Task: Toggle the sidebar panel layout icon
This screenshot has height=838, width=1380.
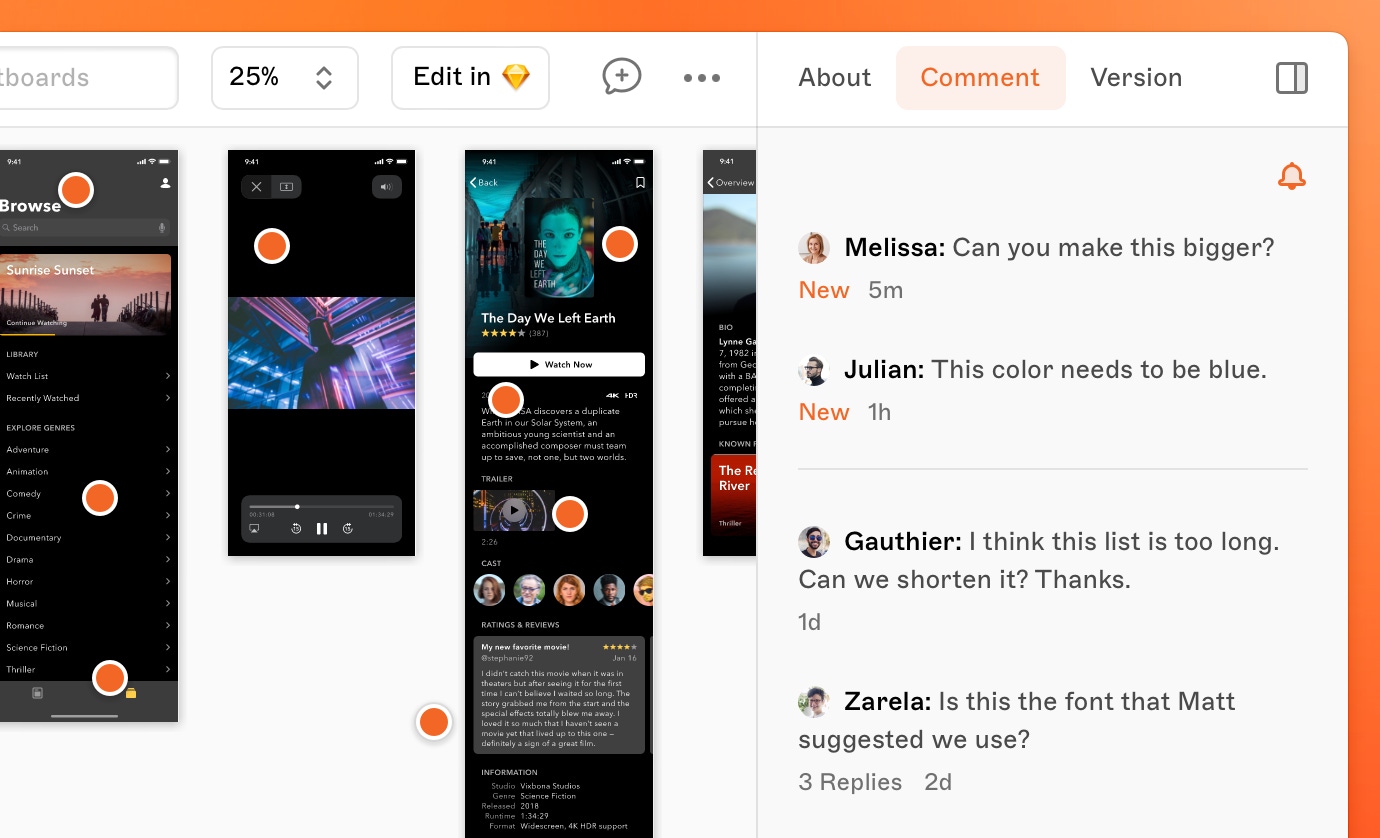Action: (x=1291, y=78)
